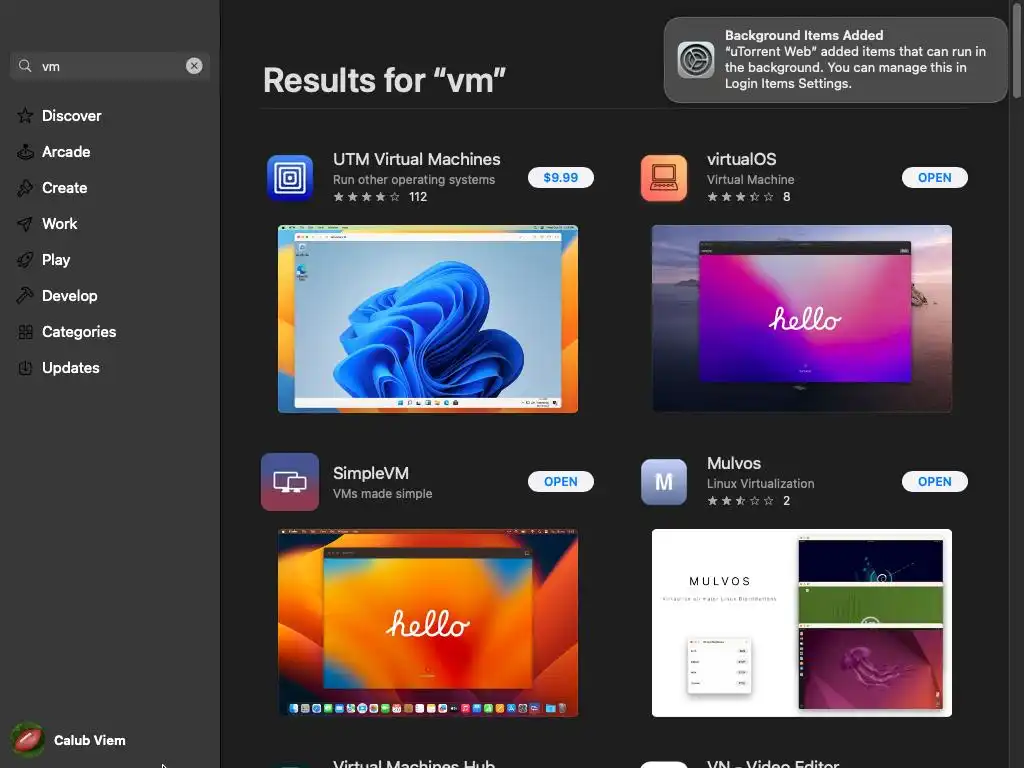Image resolution: width=1024 pixels, height=768 pixels.
Task: View the UTM Windows 11 screenshot
Action: tap(428, 319)
